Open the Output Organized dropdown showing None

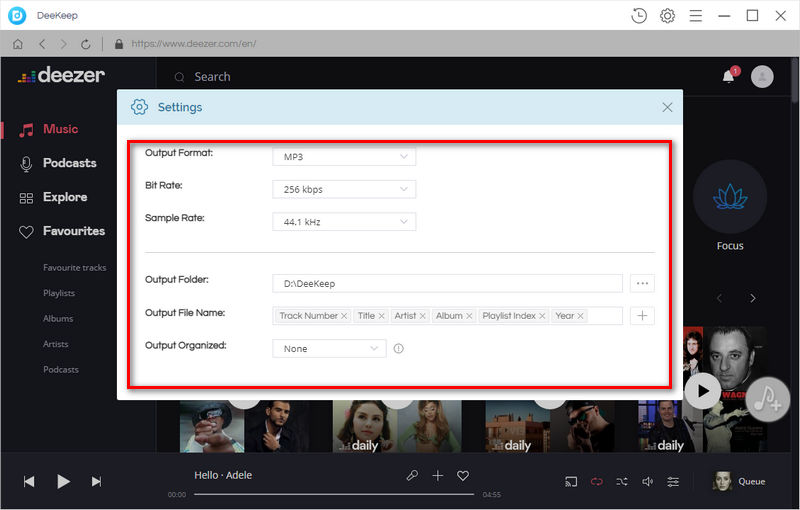pos(329,349)
